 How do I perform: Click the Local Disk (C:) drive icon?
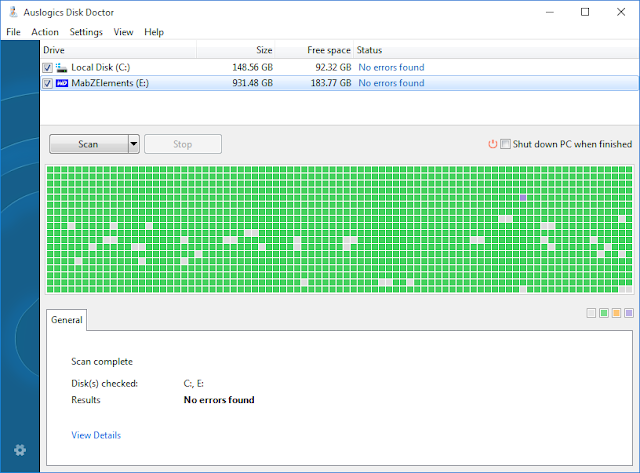[x=62, y=67]
